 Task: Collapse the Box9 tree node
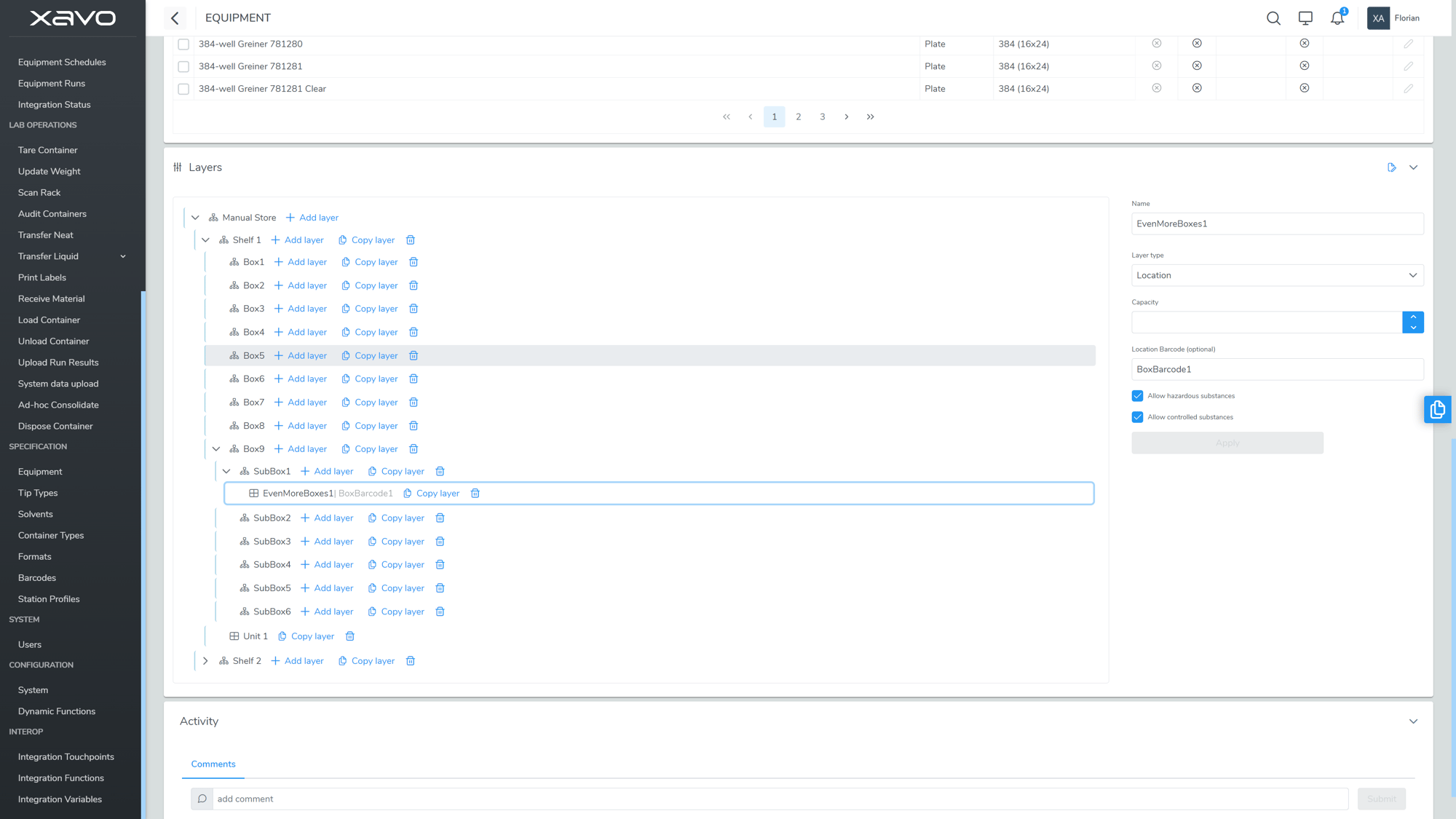(216, 449)
